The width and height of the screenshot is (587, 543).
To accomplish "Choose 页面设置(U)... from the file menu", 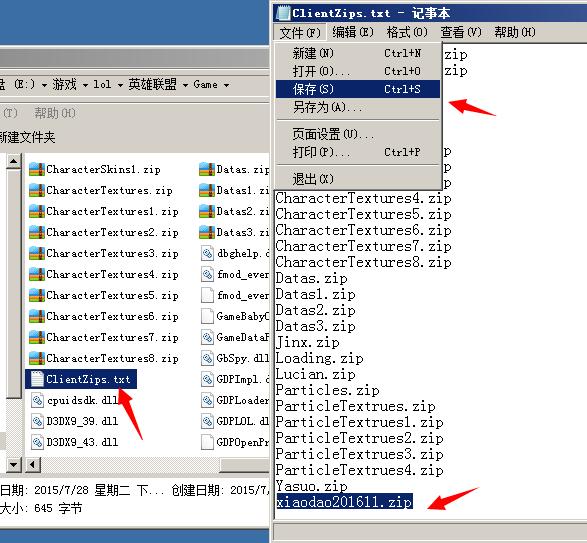I will [x=358, y=134].
